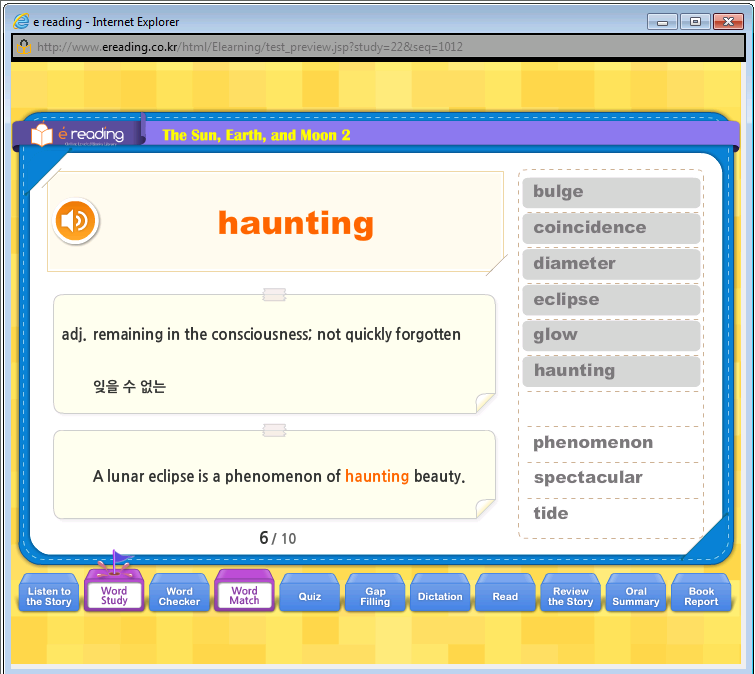Select the word glow
The height and width of the screenshot is (674, 755).
(x=611, y=335)
